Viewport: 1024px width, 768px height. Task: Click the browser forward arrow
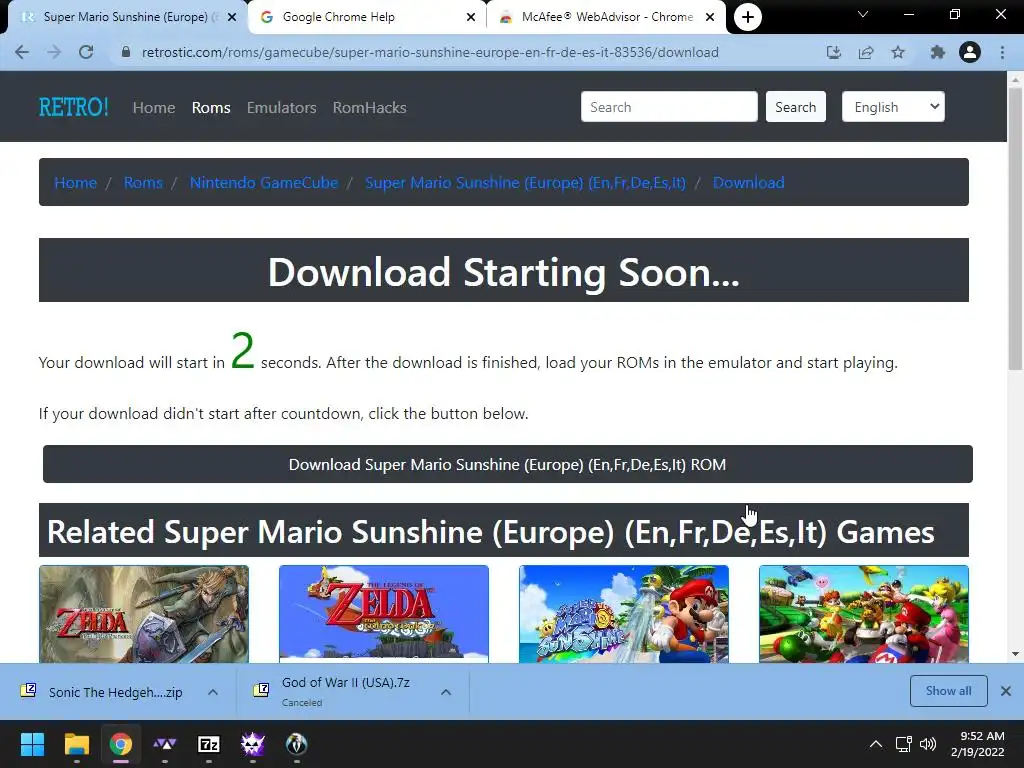[x=54, y=52]
